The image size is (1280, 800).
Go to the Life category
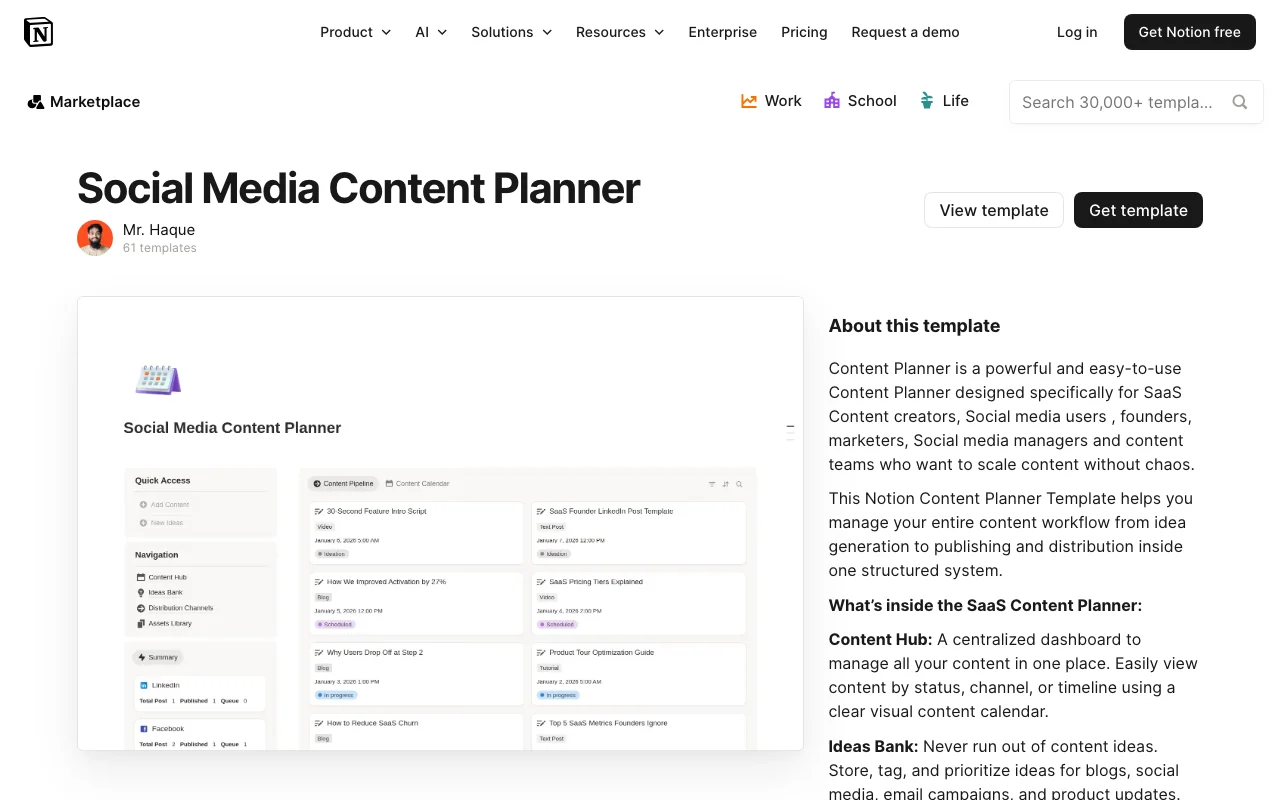(x=944, y=101)
